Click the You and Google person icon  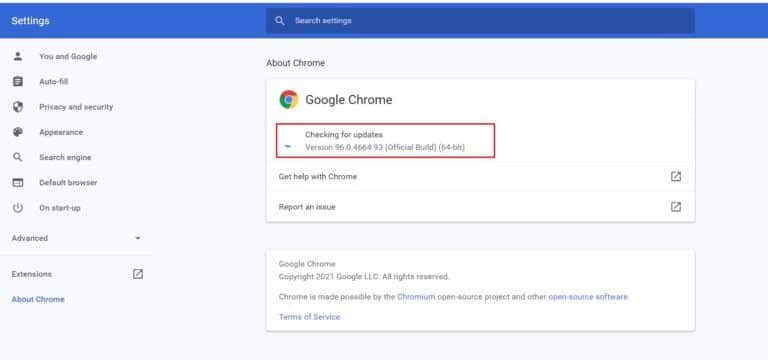click(18, 56)
